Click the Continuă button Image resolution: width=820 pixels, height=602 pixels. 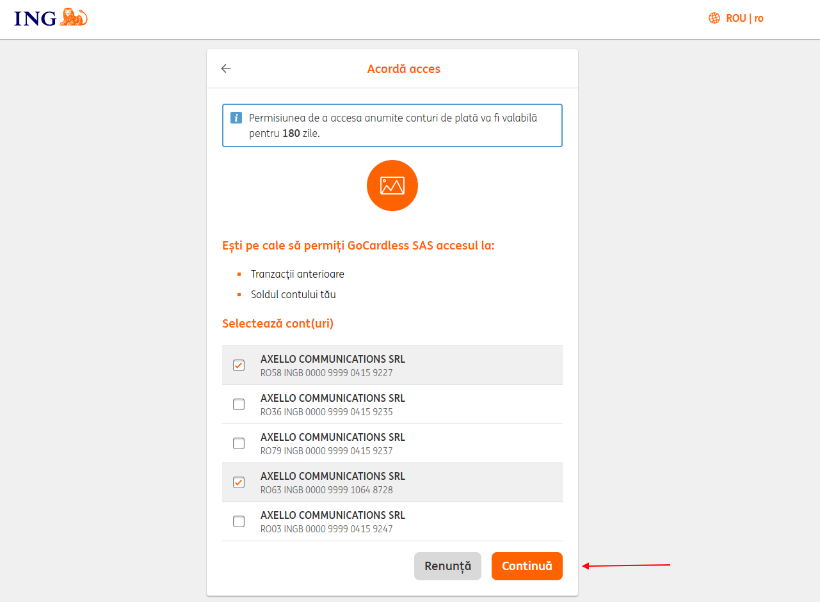click(x=527, y=566)
